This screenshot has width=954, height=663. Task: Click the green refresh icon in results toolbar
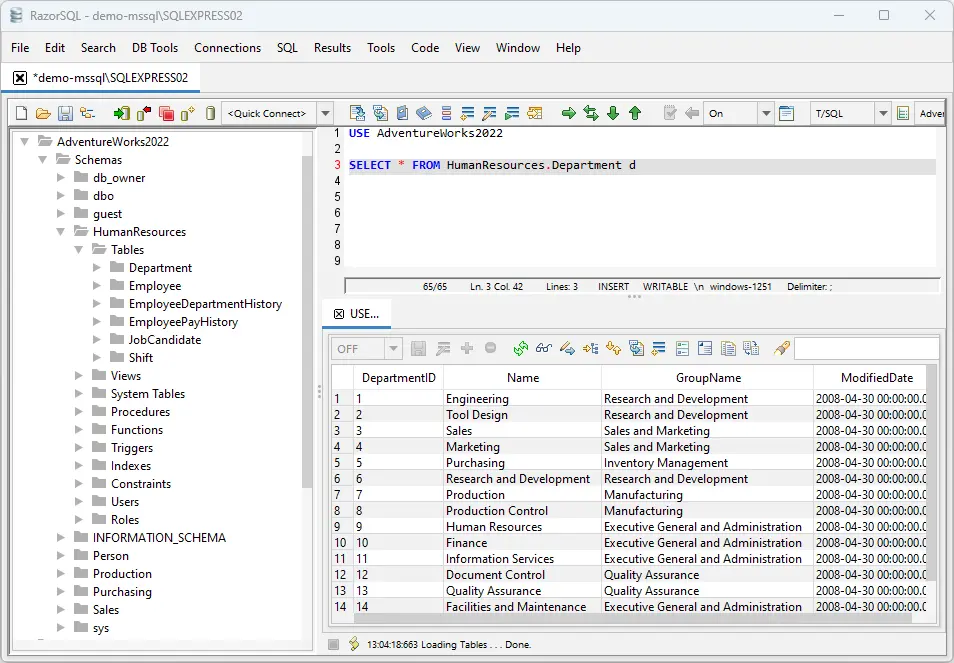521,349
